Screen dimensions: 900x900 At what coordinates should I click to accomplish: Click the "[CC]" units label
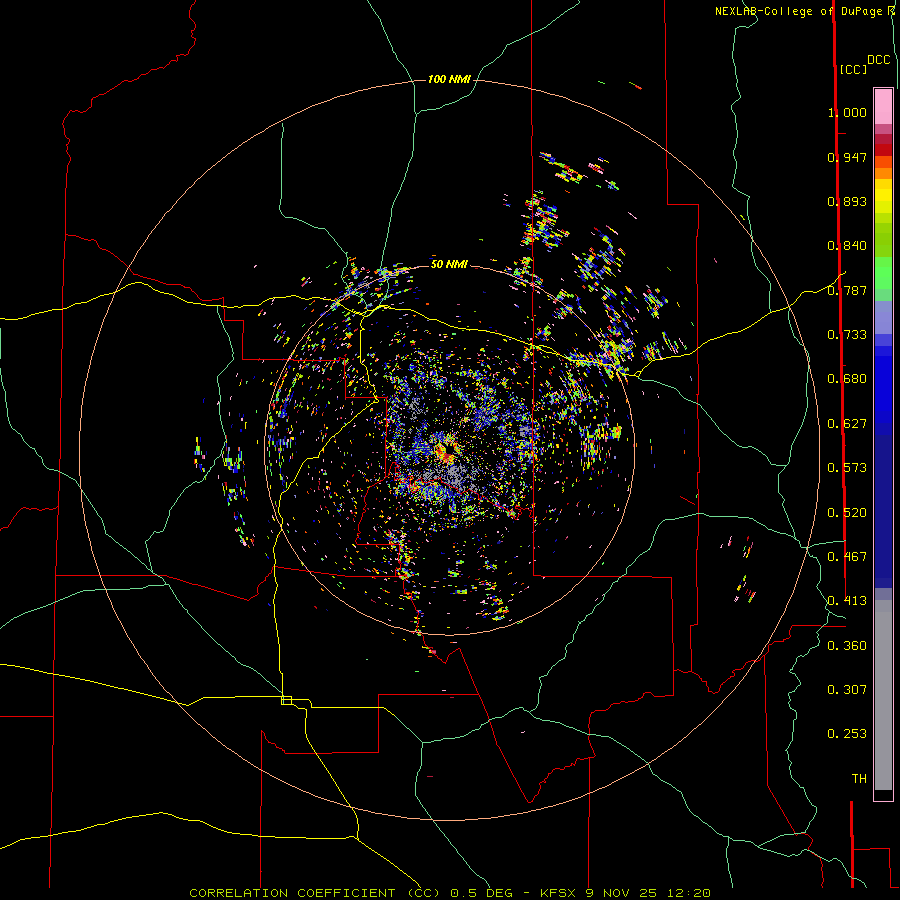click(x=853, y=69)
